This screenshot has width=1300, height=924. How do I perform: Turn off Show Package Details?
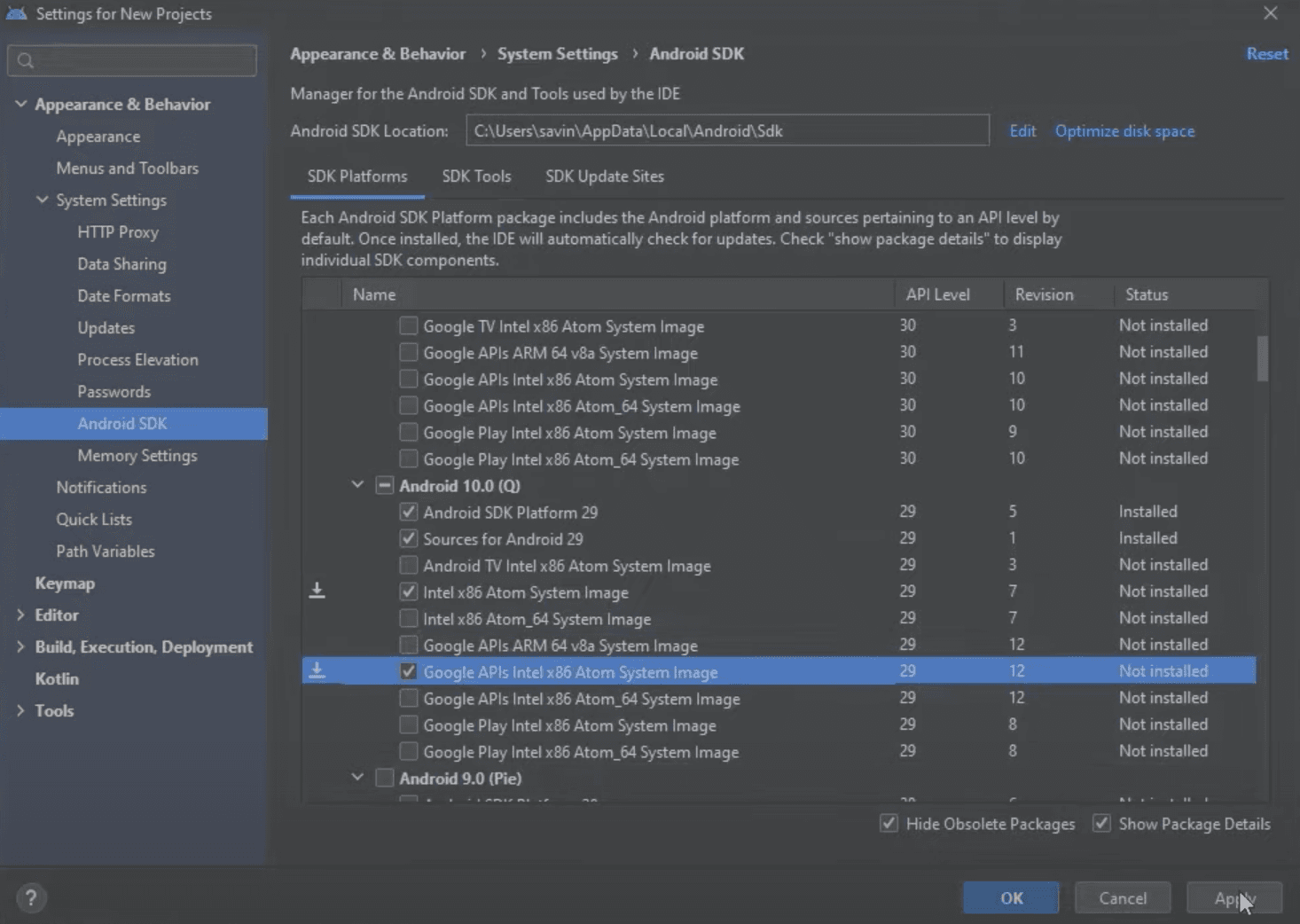[x=1101, y=824]
